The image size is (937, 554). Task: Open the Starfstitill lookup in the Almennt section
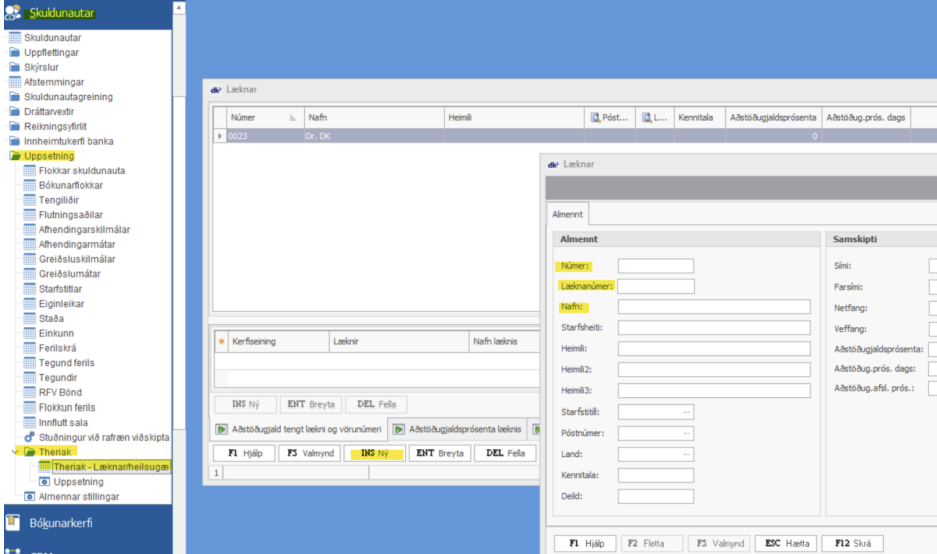point(686,411)
